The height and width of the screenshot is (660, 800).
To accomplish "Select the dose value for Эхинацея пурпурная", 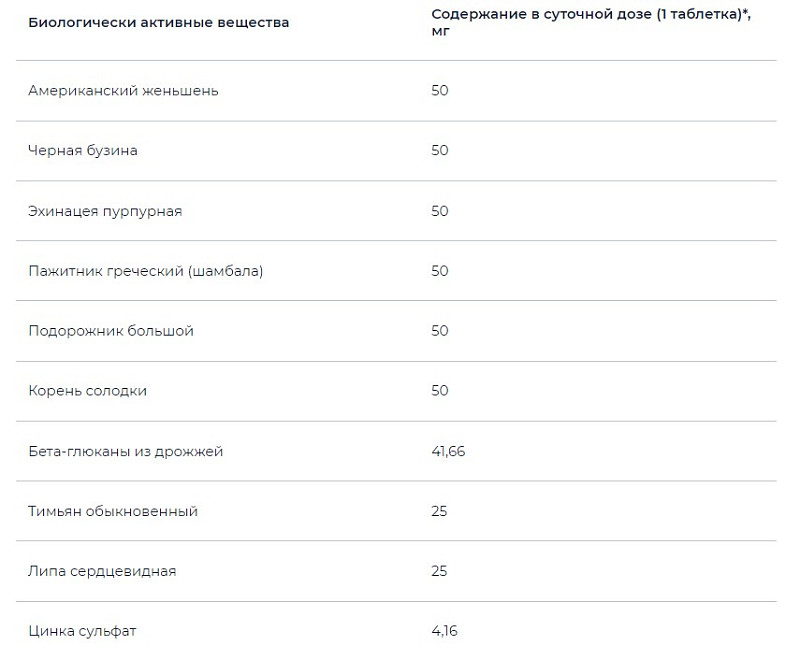I will coord(440,211).
